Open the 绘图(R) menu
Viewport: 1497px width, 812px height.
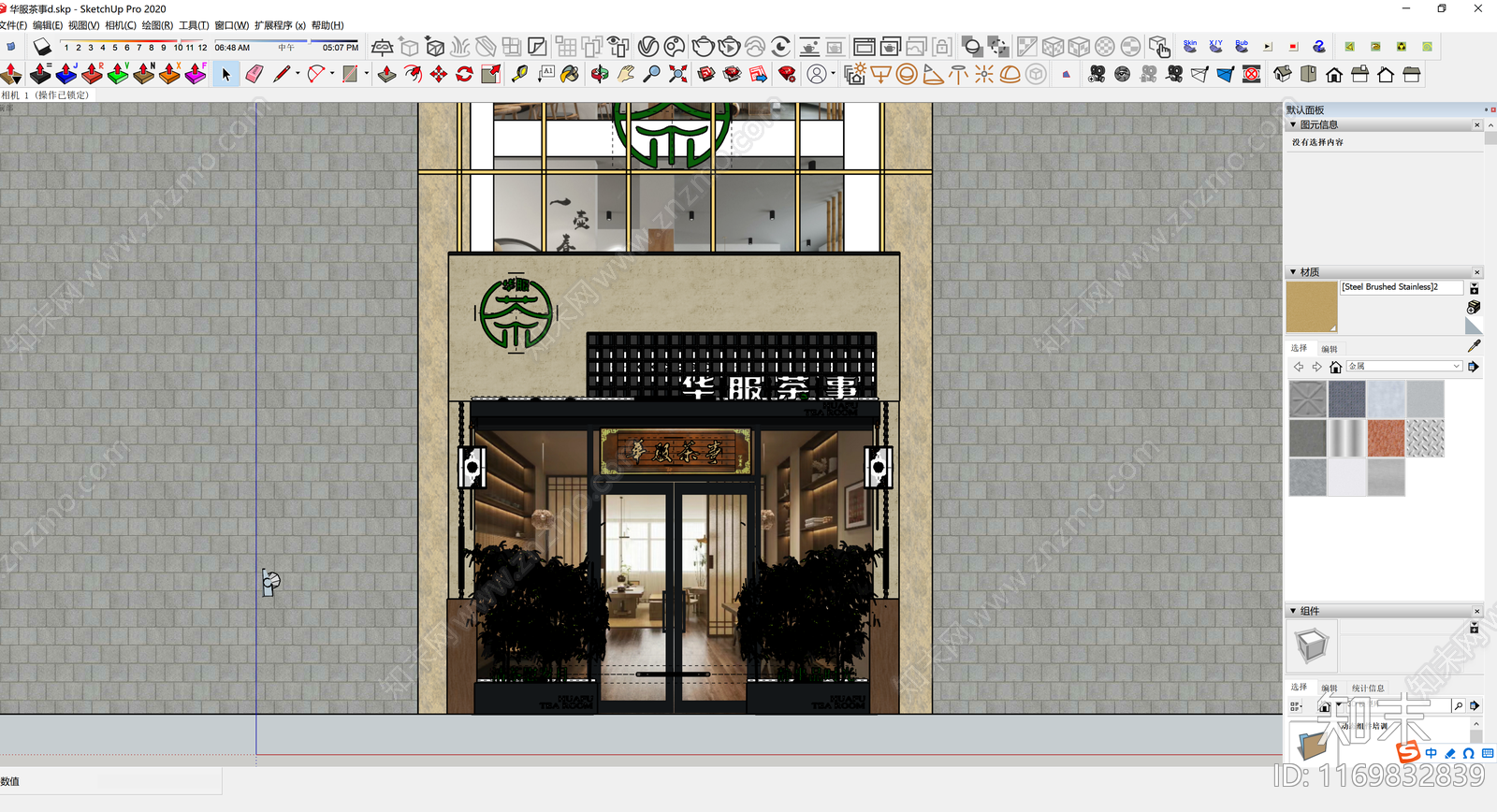(157, 25)
